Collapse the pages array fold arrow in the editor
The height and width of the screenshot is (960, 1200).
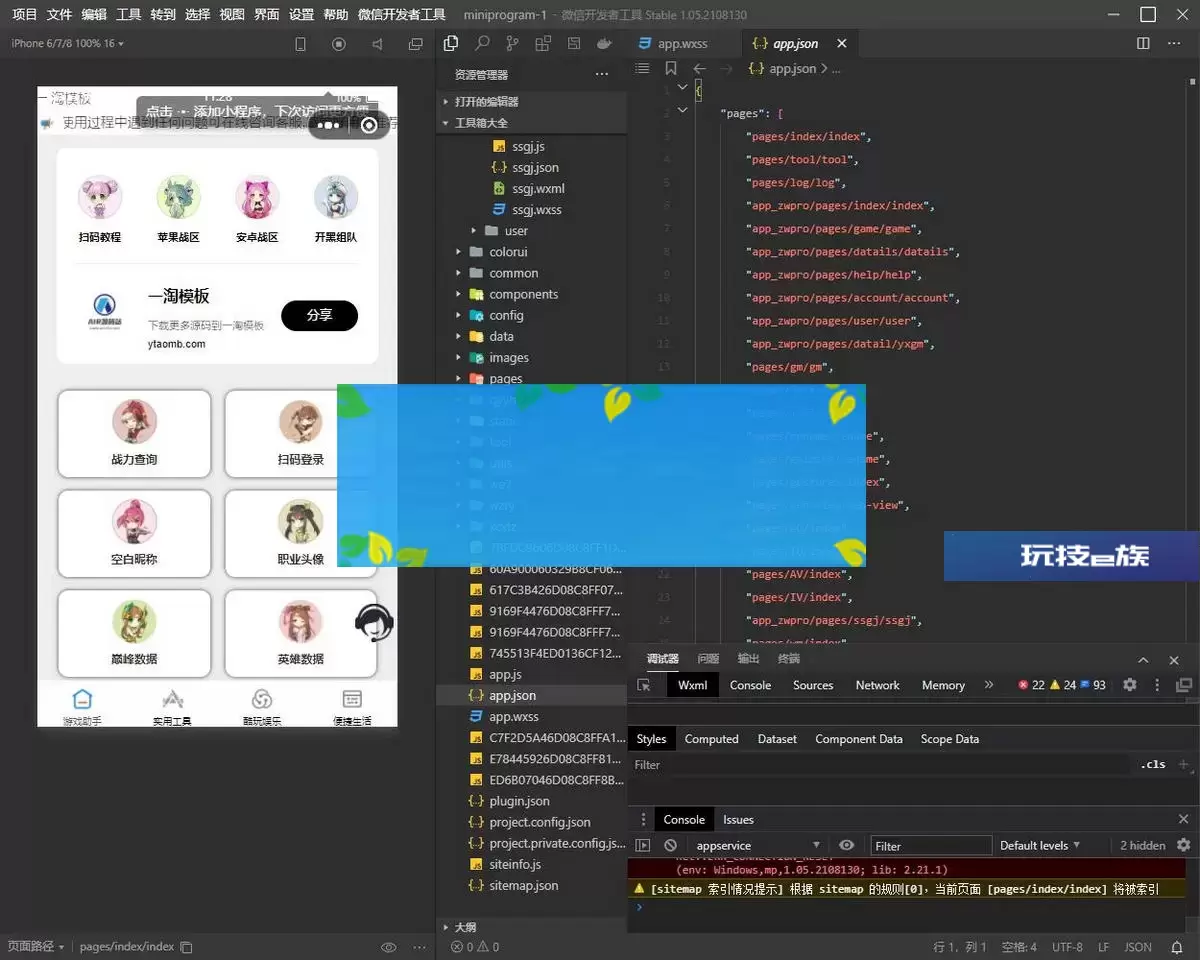pyautogui.click(x=683, y=110)
